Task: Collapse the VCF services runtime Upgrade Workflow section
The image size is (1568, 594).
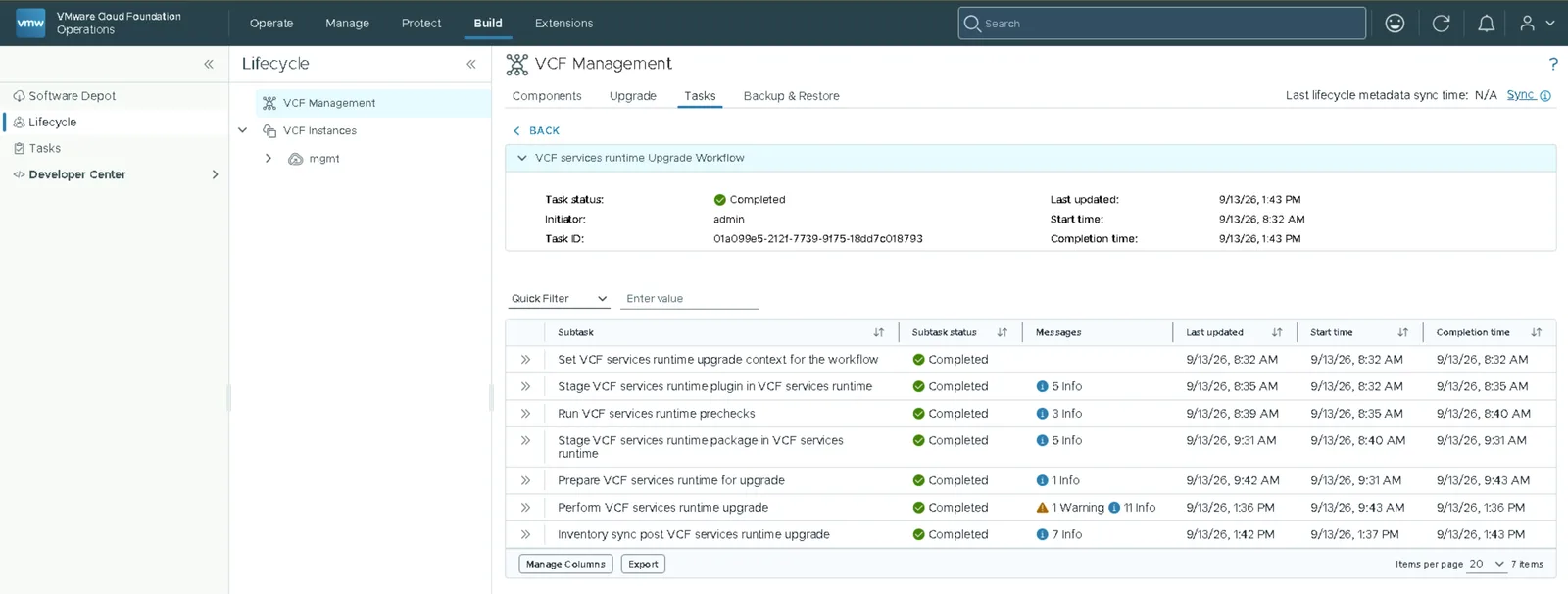Action: [521, 158]
